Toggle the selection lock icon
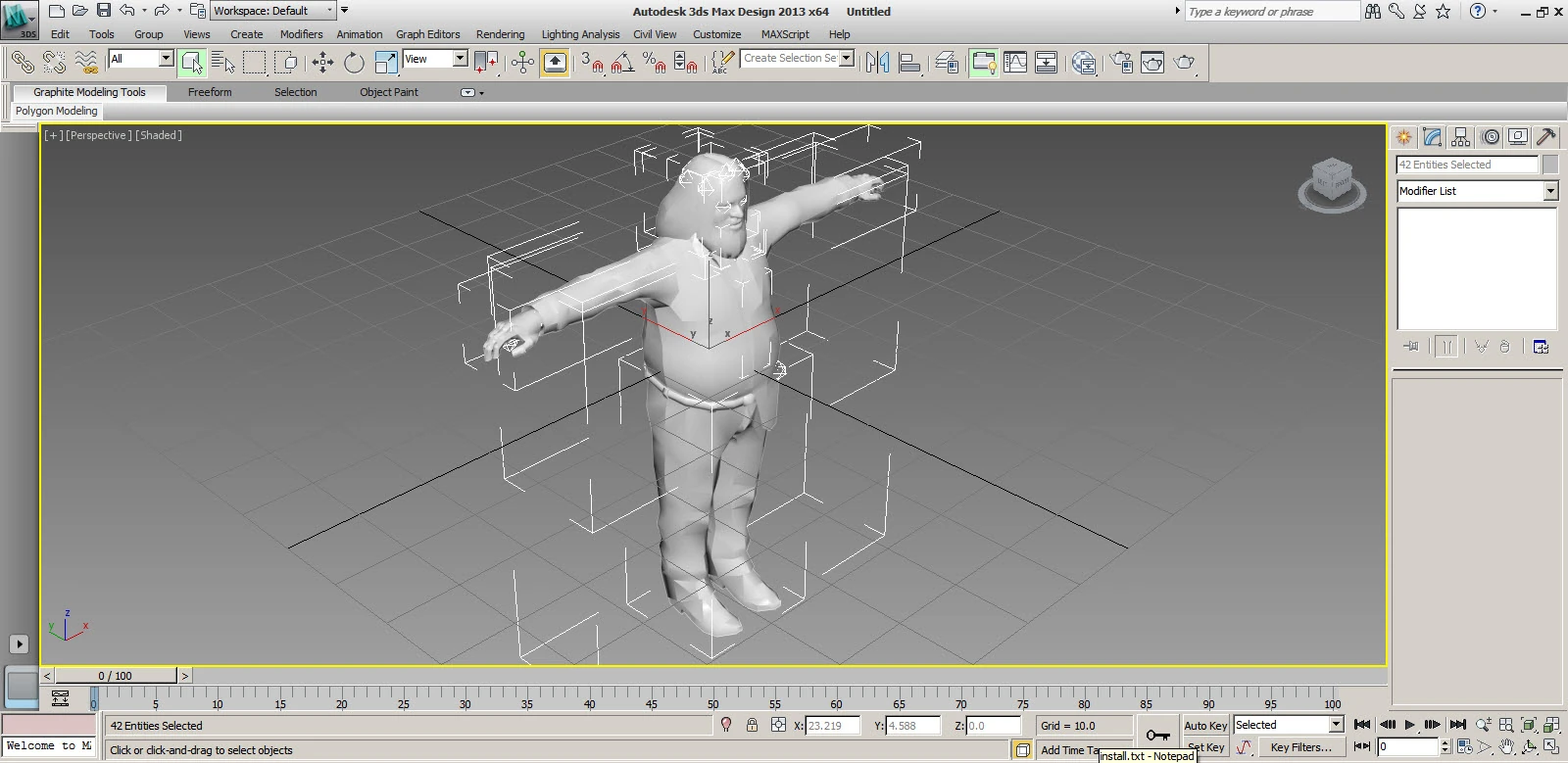The height and width of the screenshot is (763, 1568). click(752, 726)
